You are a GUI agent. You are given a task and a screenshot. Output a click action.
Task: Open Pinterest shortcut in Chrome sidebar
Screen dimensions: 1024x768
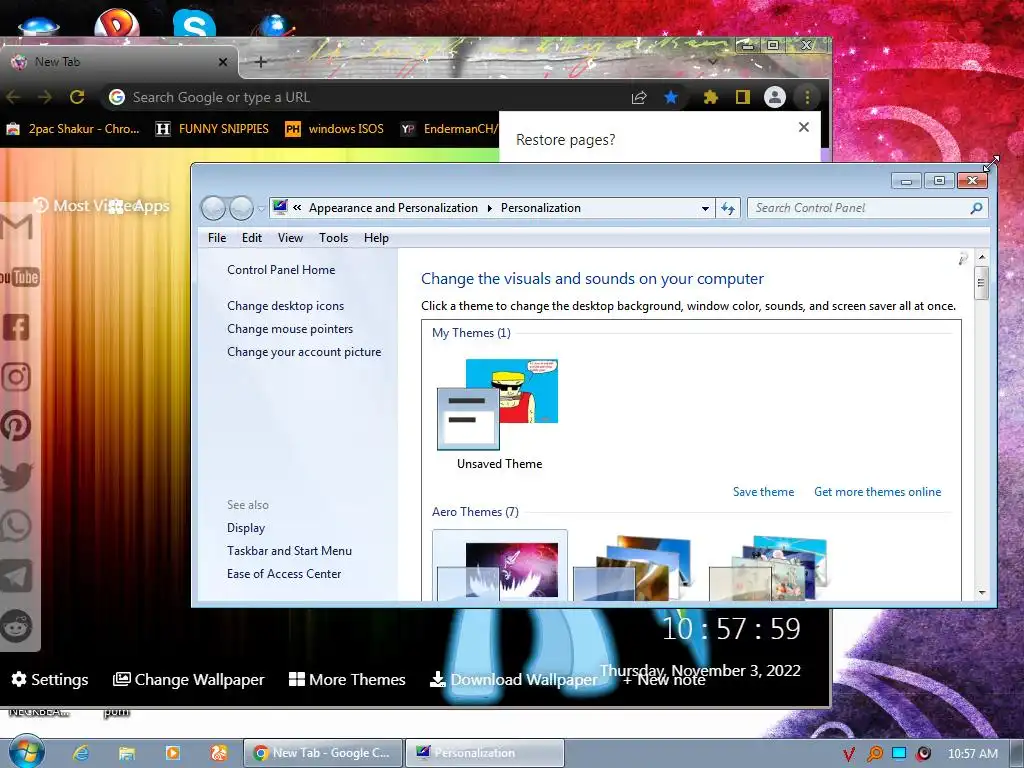[16, 426]
